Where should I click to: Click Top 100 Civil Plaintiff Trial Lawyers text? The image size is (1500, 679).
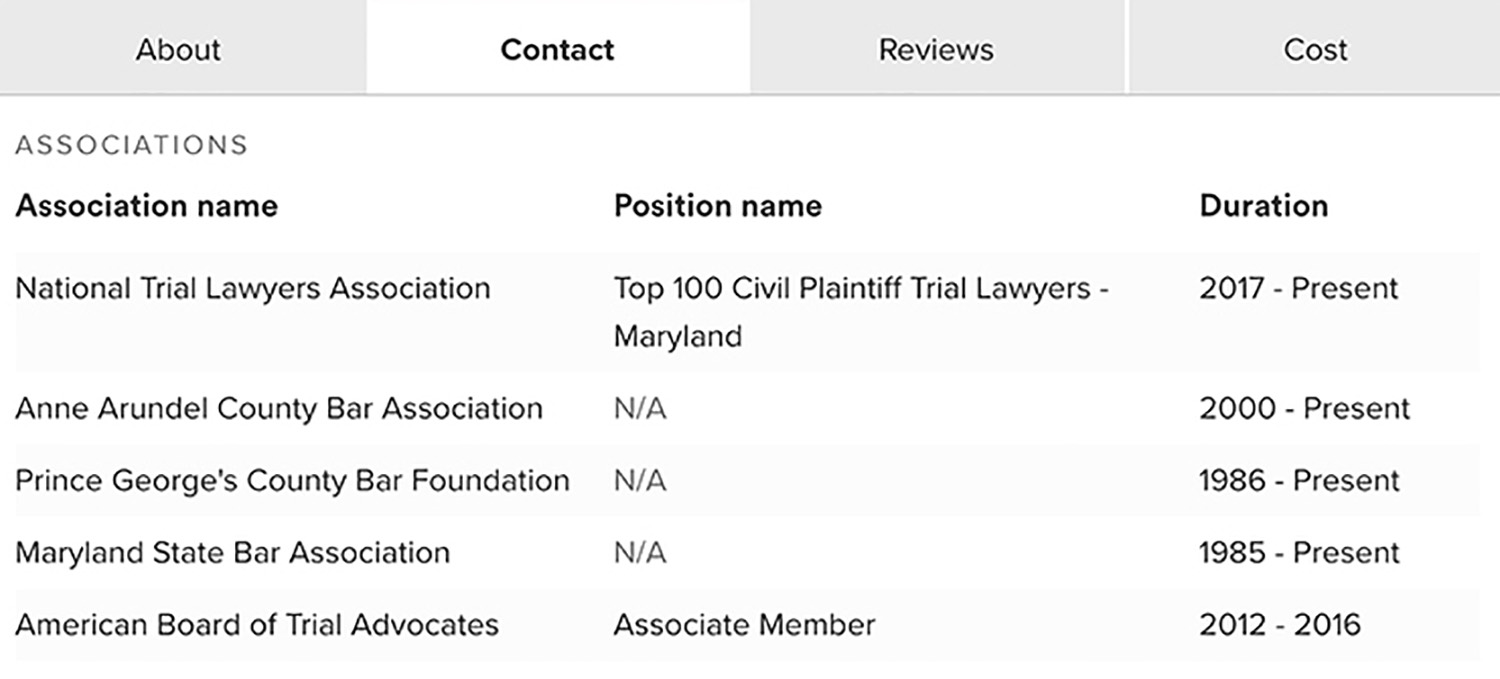point(860,290)
